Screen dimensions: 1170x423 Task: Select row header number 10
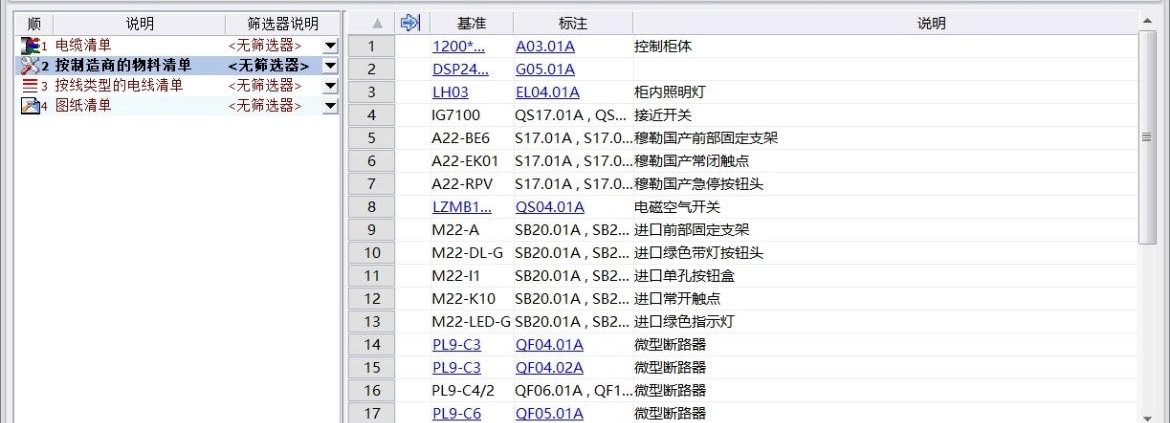click(372, 253)
